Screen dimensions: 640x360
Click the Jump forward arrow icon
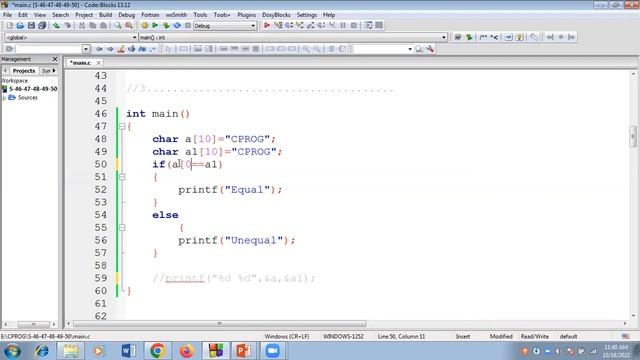[110, 49]
